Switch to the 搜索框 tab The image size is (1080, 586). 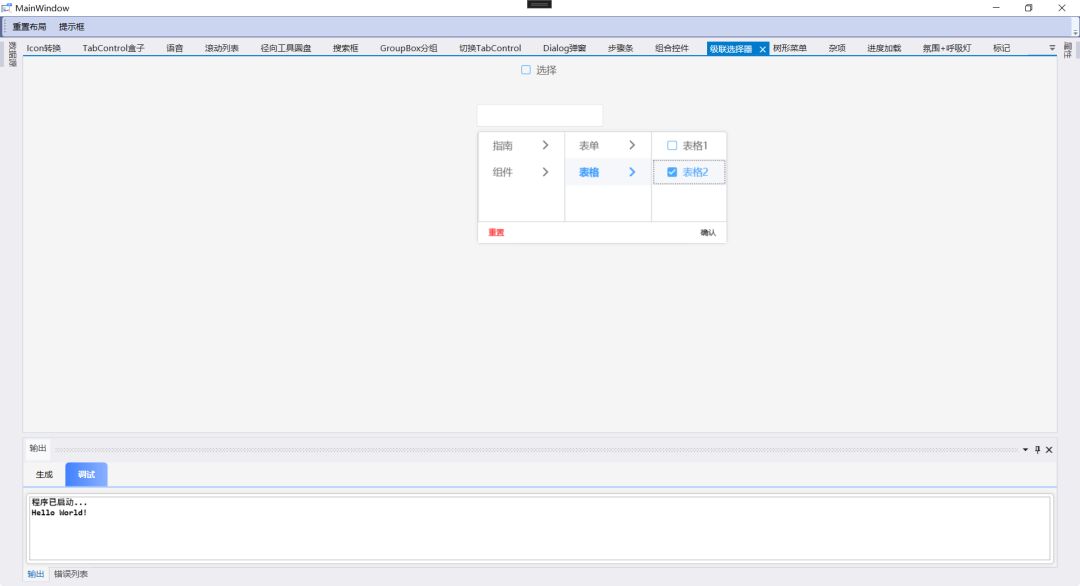(346, 48)
